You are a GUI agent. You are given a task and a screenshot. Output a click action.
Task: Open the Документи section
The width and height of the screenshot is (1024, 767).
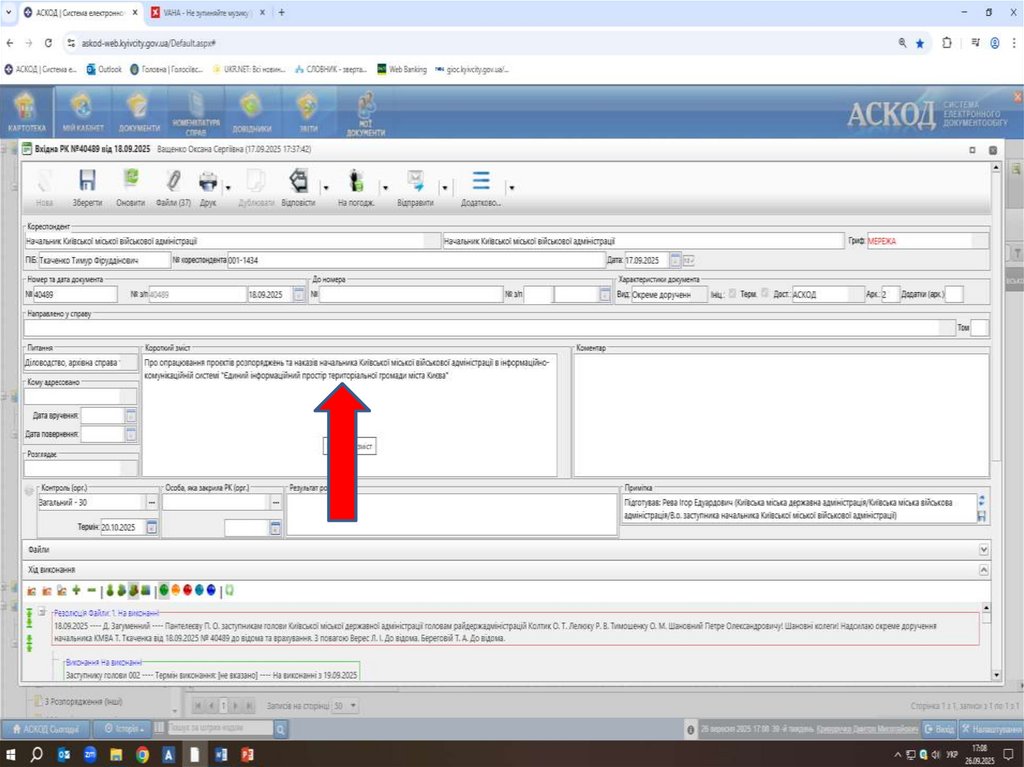139,112
